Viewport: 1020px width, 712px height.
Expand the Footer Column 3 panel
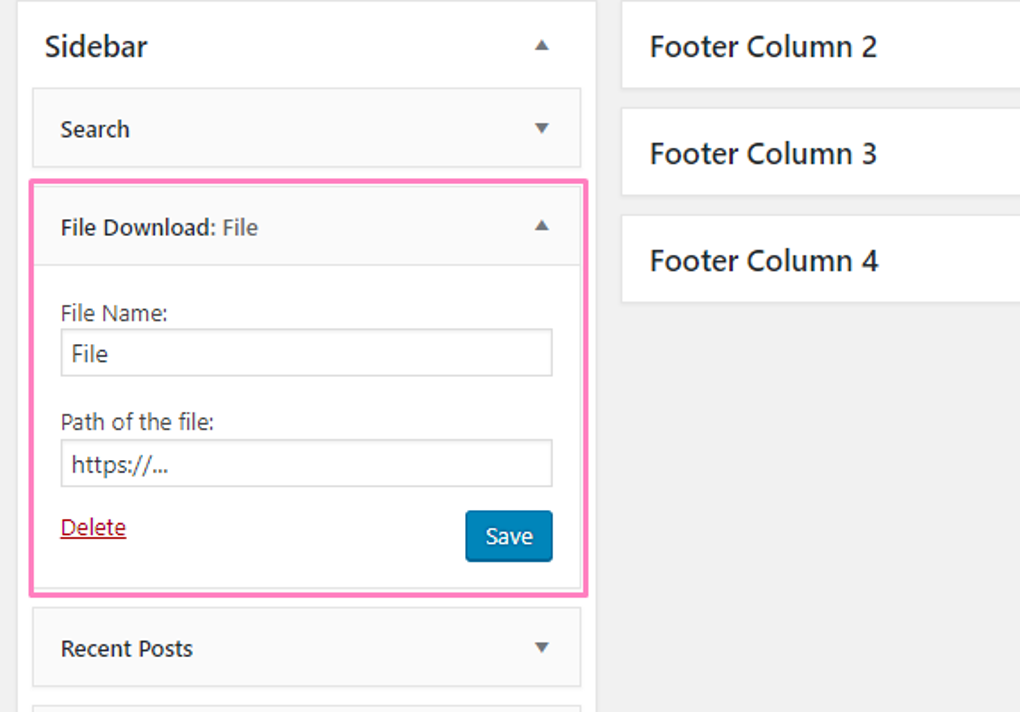click(763, 154)
